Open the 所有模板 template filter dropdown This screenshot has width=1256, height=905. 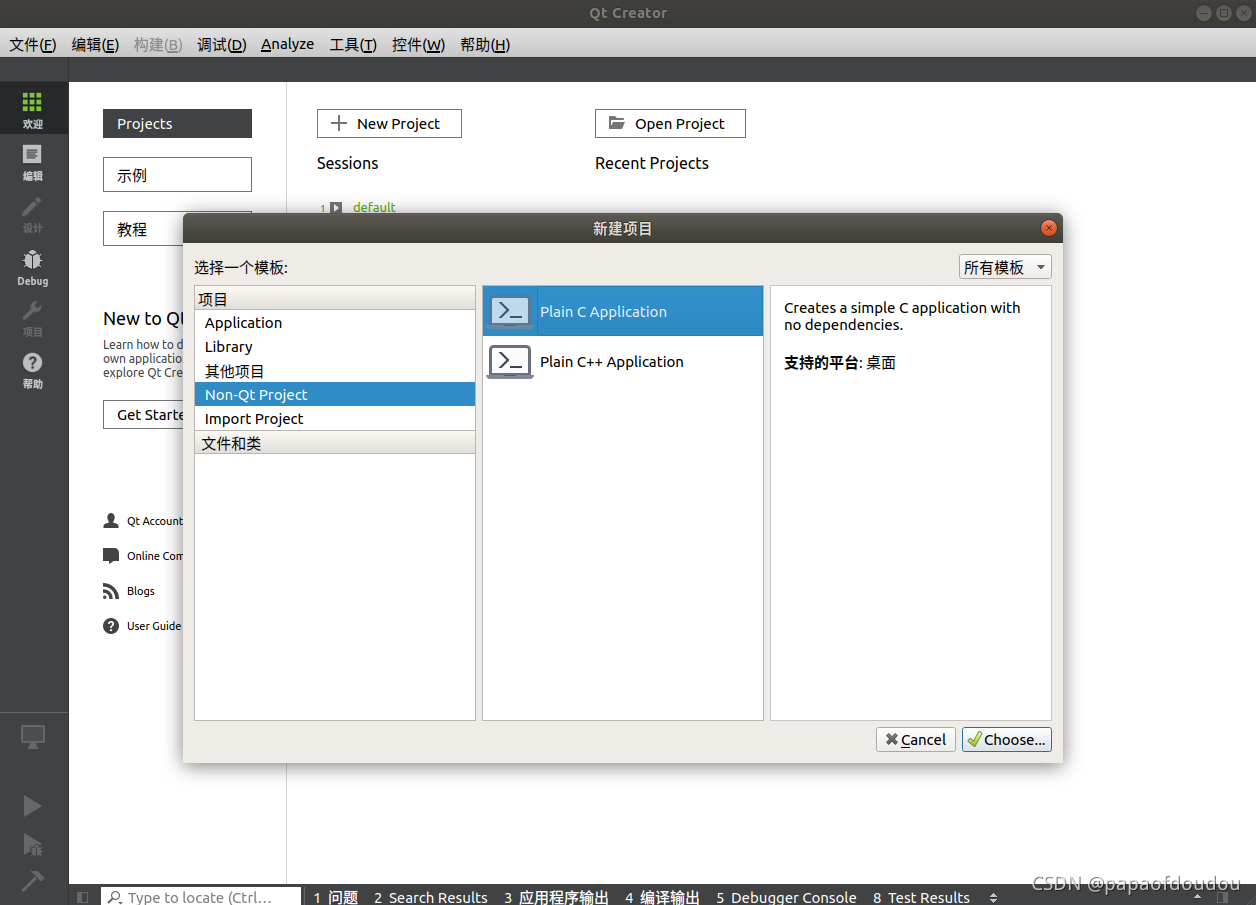point(1004,267)
